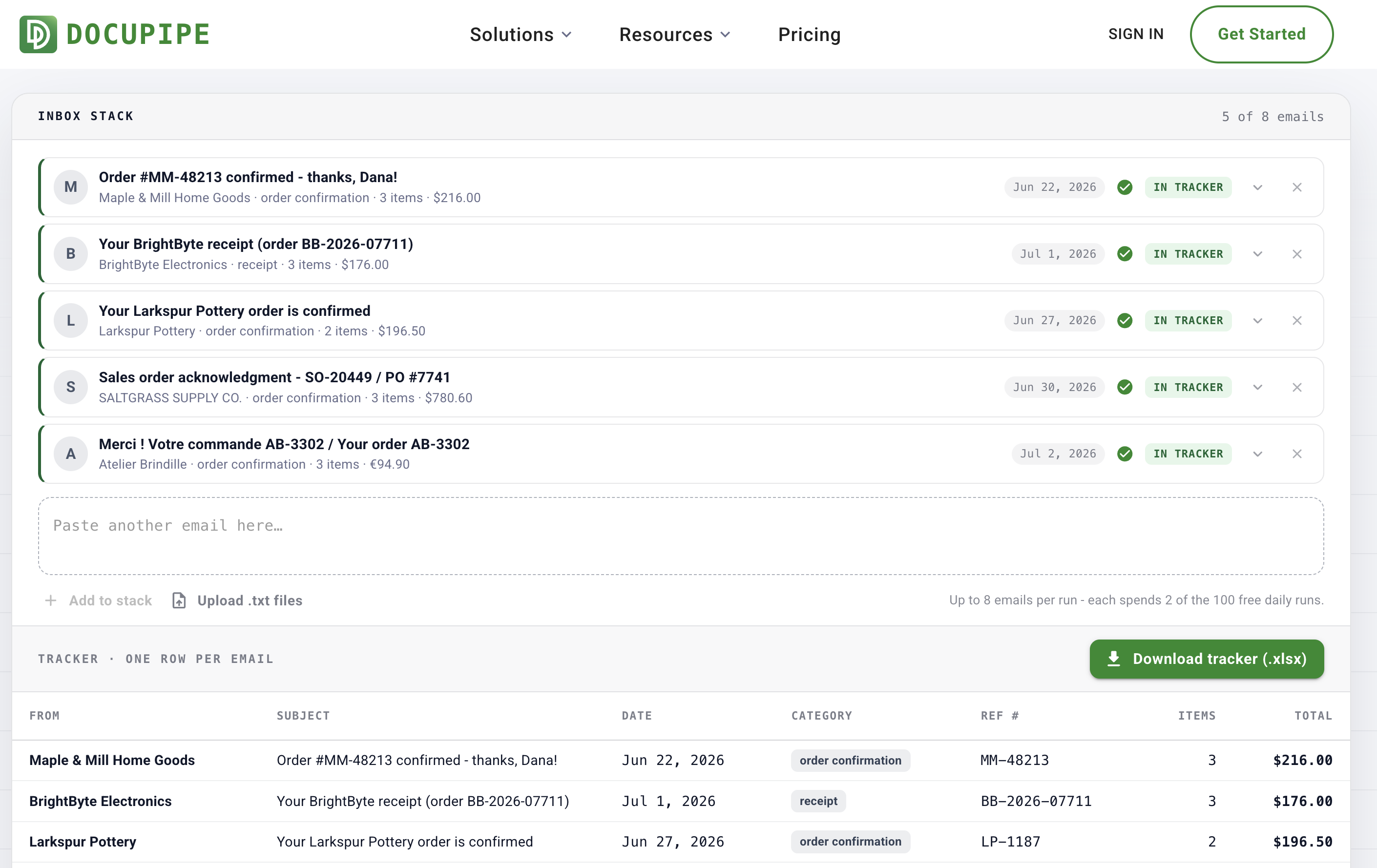Screen dimensions: 1377x868
Task: Click IN TRACKER badge on BrightByte receipt
Action: 1189,254
